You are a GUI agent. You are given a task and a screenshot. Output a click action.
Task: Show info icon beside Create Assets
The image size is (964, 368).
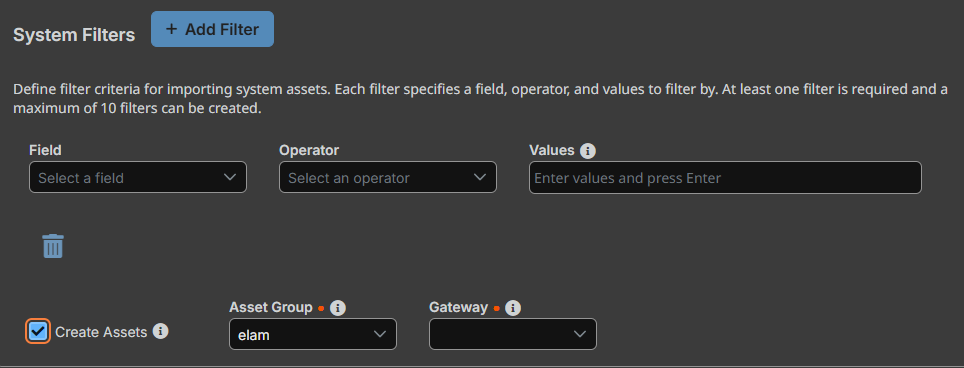click(x=160, y=331)
